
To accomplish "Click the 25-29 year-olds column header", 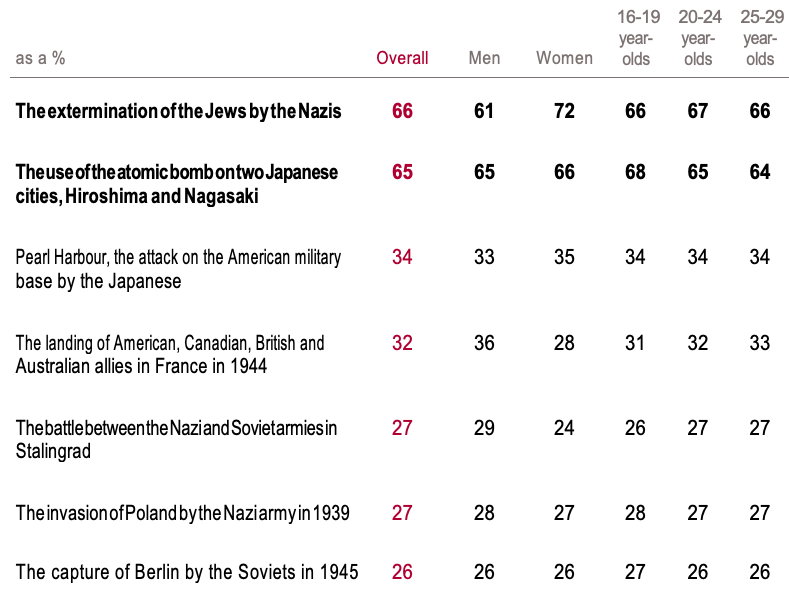I will [x=760, y=38].
